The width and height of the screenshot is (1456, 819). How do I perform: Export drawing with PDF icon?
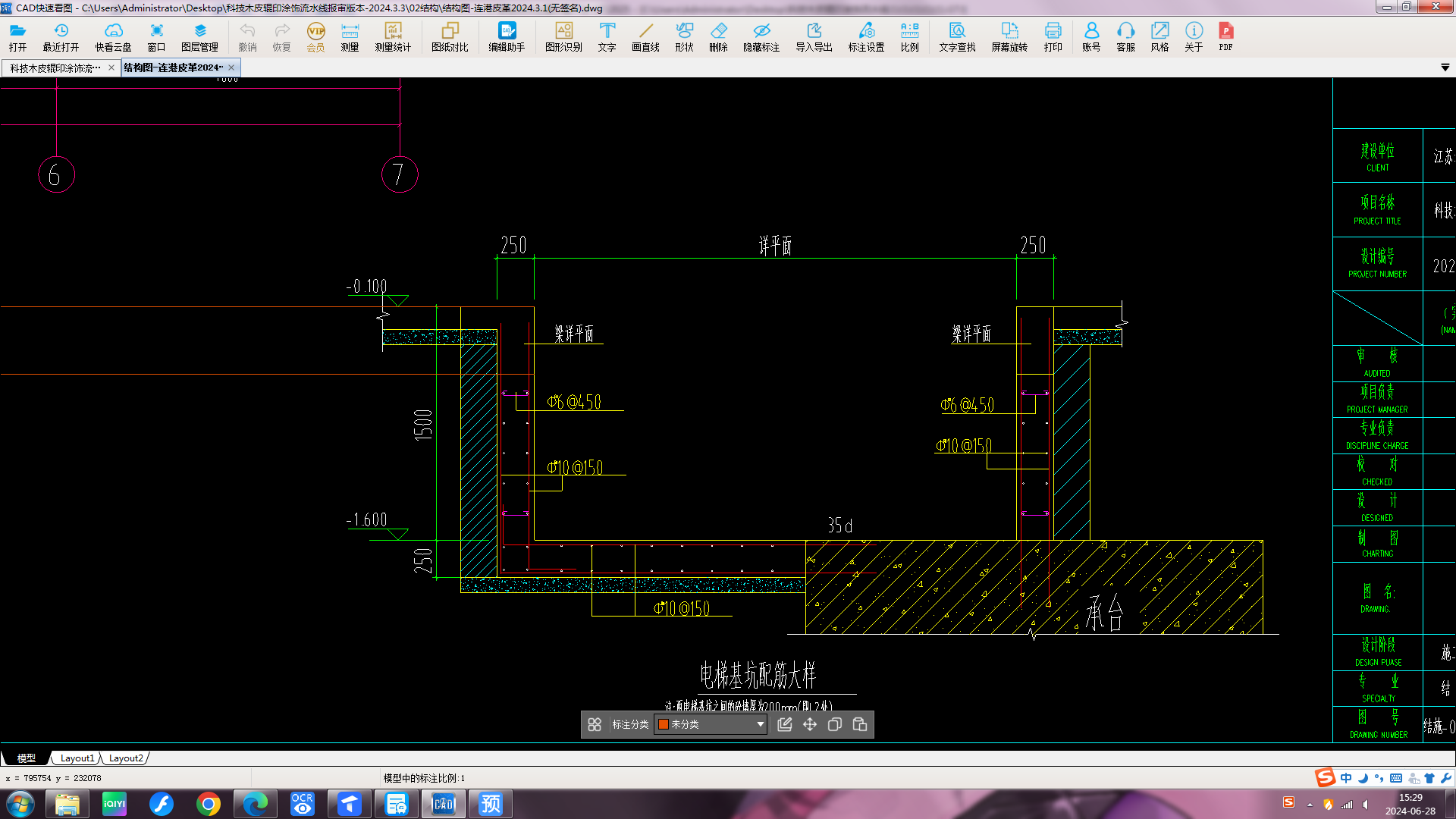click(x=1225, y=36)
